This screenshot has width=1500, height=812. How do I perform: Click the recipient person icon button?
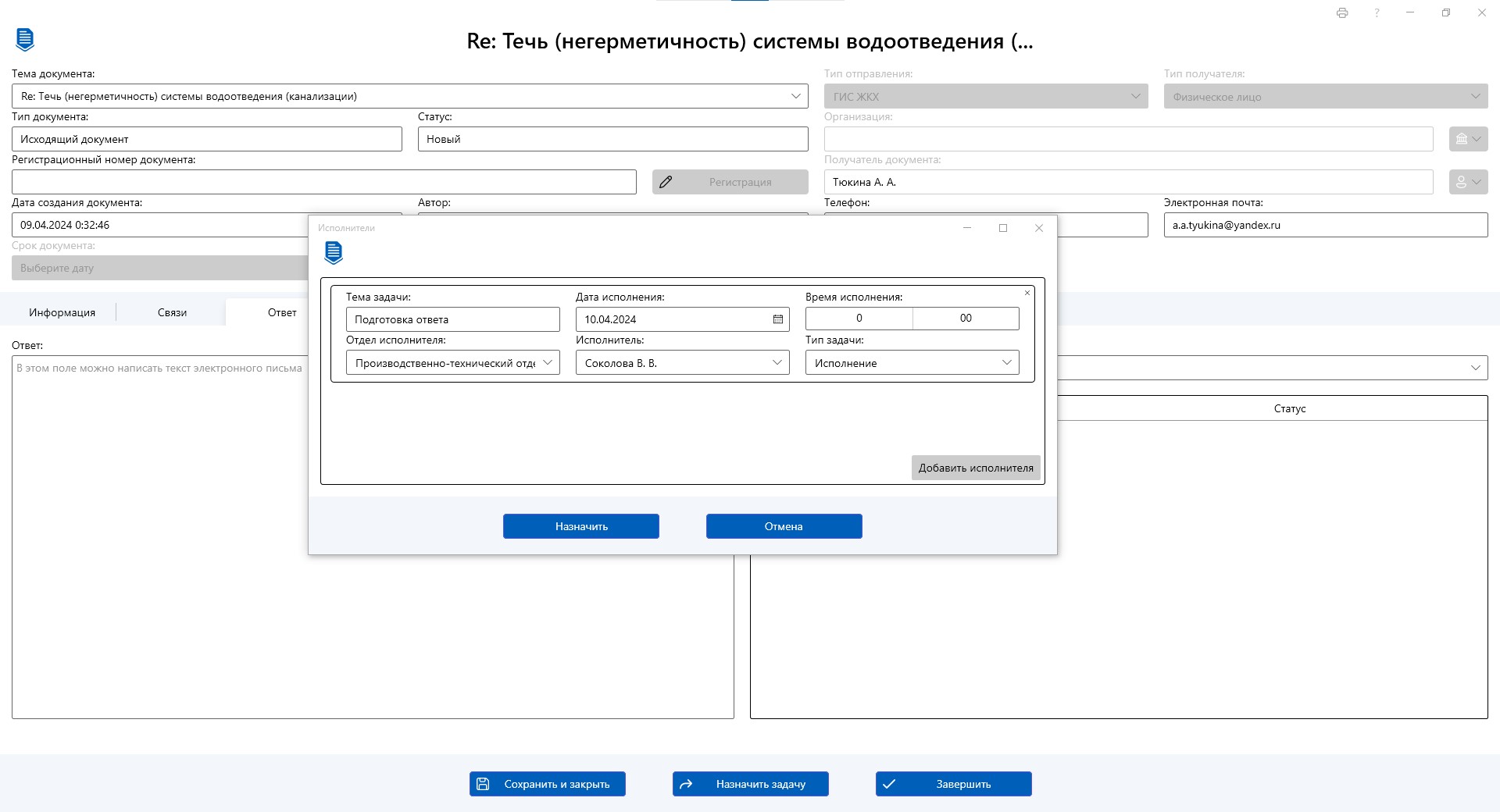click(x=1468, y=182)
